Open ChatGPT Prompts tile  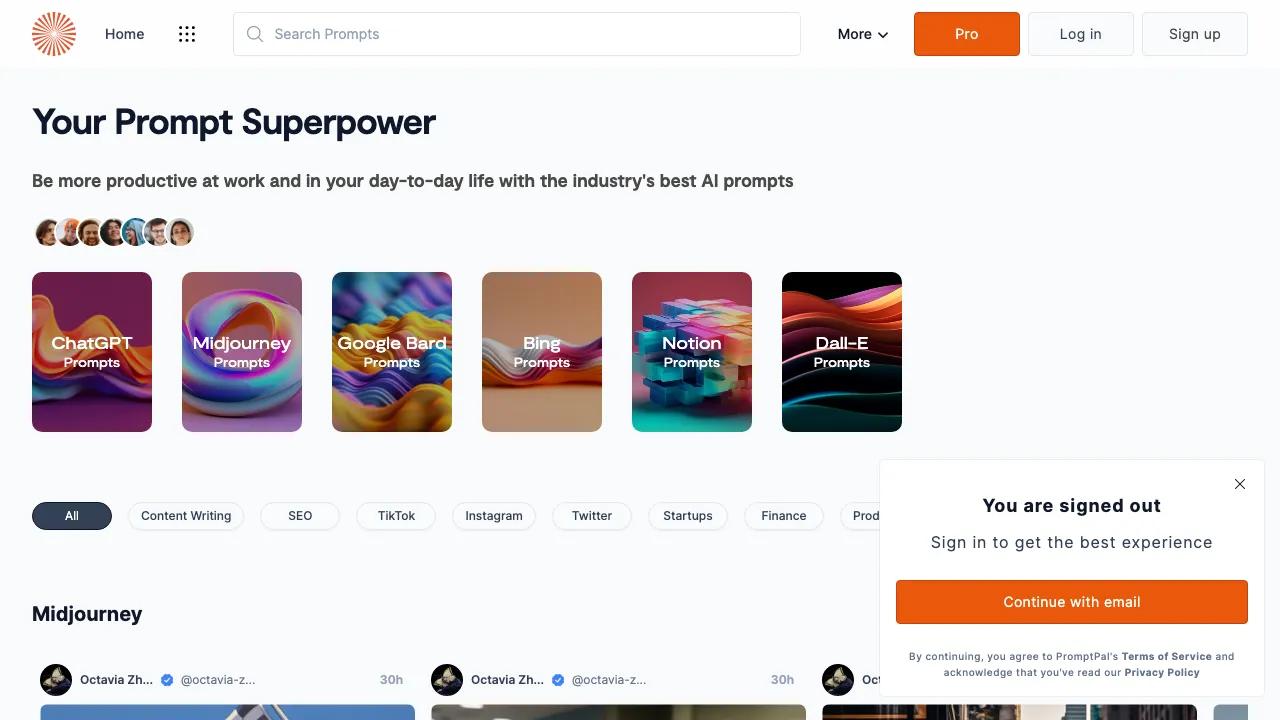coord(92,352)
